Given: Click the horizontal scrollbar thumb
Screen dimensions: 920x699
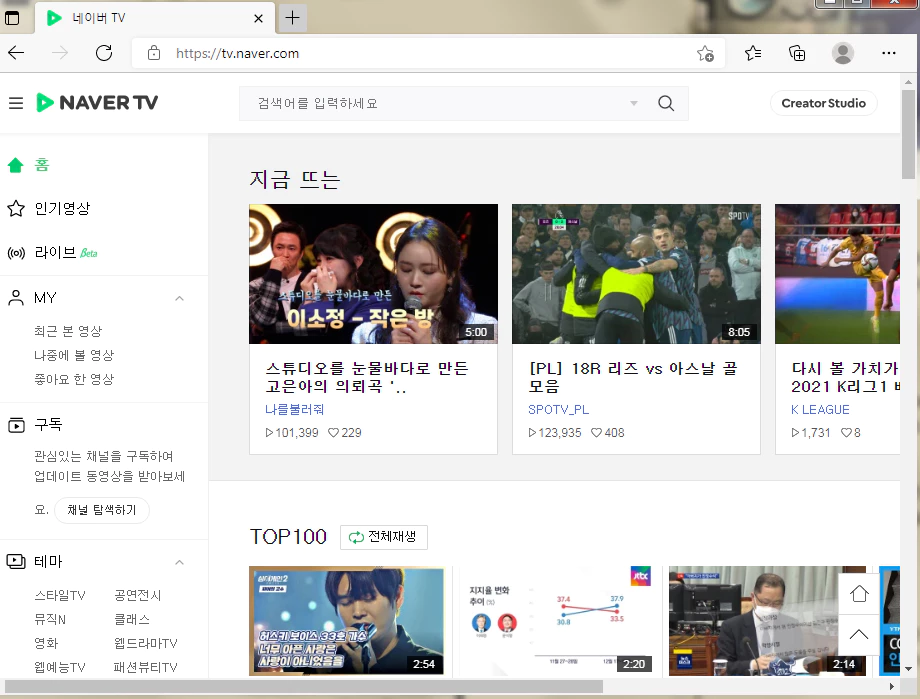Looking at the screenshot, I should [x=303, y=686].
